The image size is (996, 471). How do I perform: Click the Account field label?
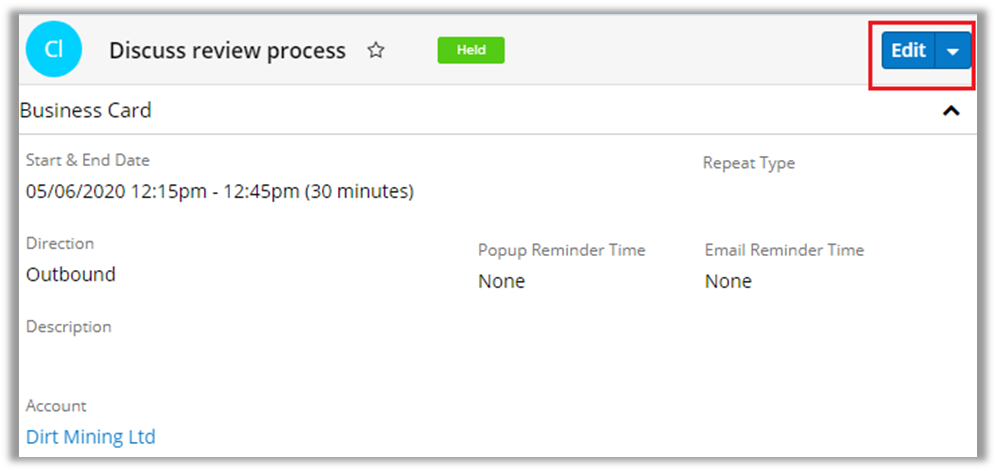tap(56, 406)
